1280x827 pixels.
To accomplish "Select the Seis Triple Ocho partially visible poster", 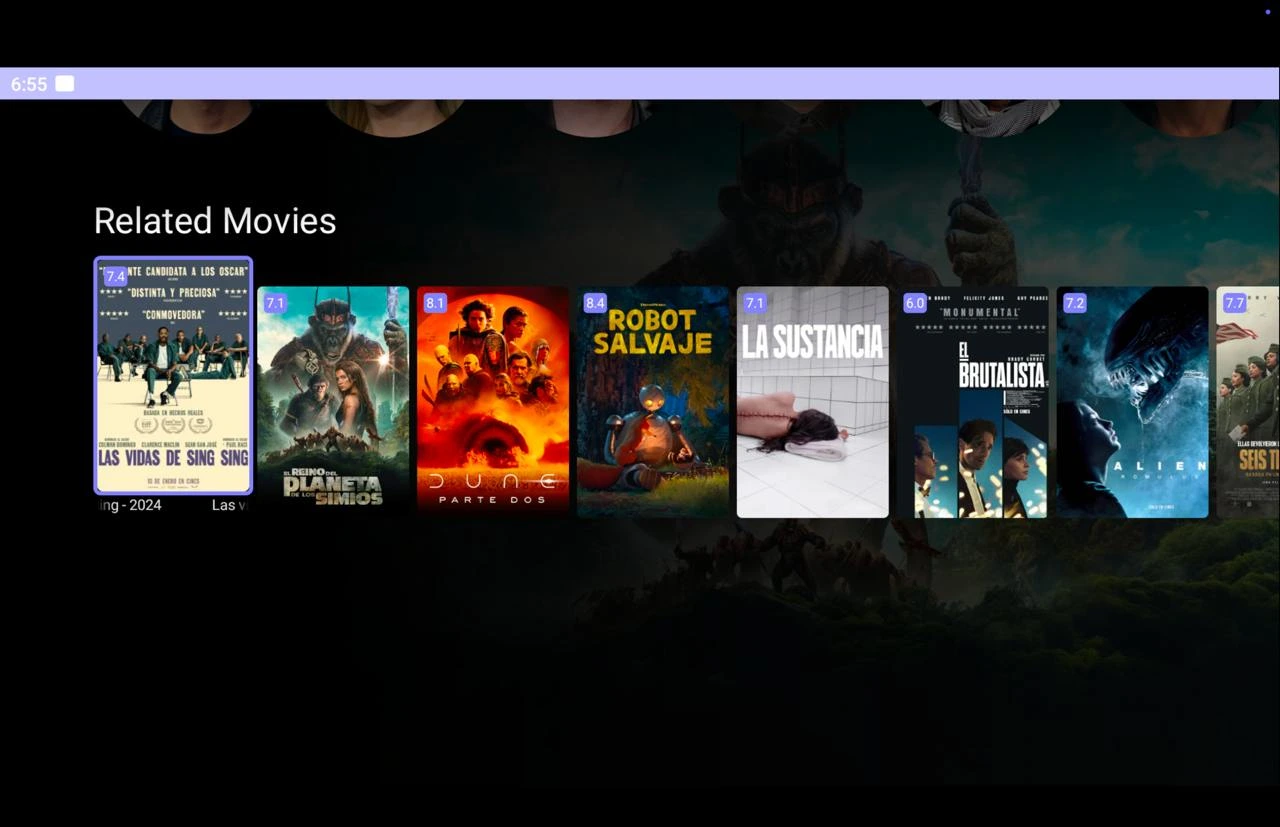I will click(x=1248, y=402).
